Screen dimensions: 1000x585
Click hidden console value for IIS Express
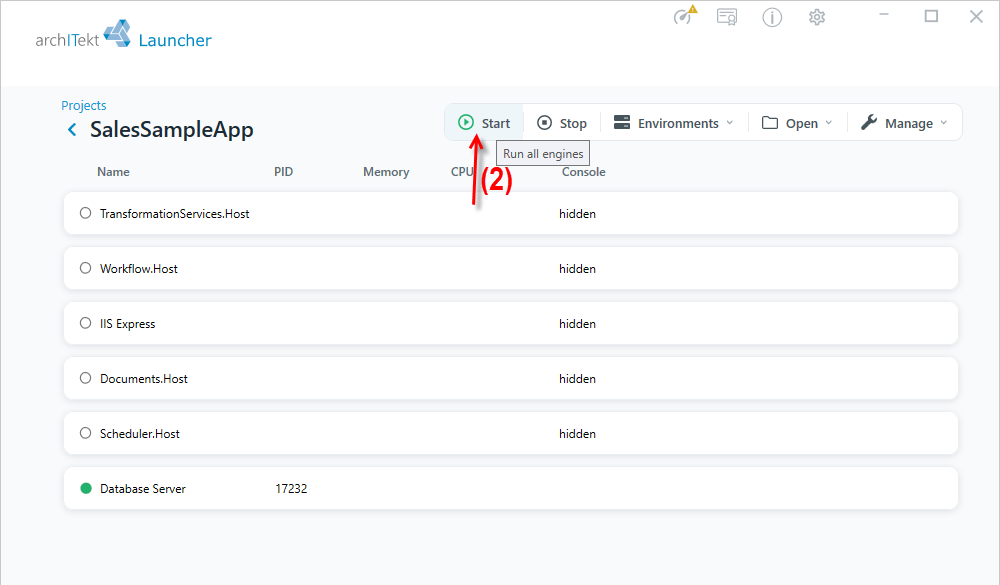(577, 323)
